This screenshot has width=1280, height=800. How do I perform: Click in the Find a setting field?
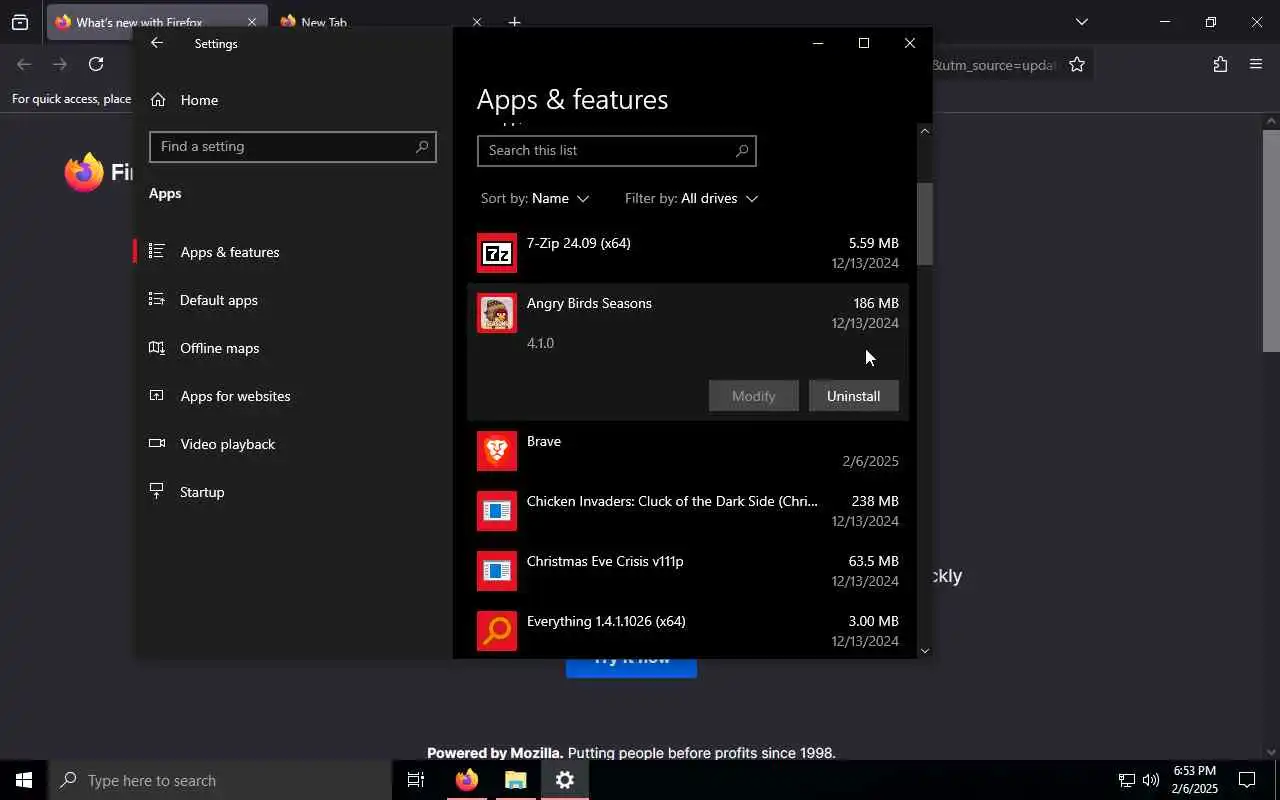292,147
